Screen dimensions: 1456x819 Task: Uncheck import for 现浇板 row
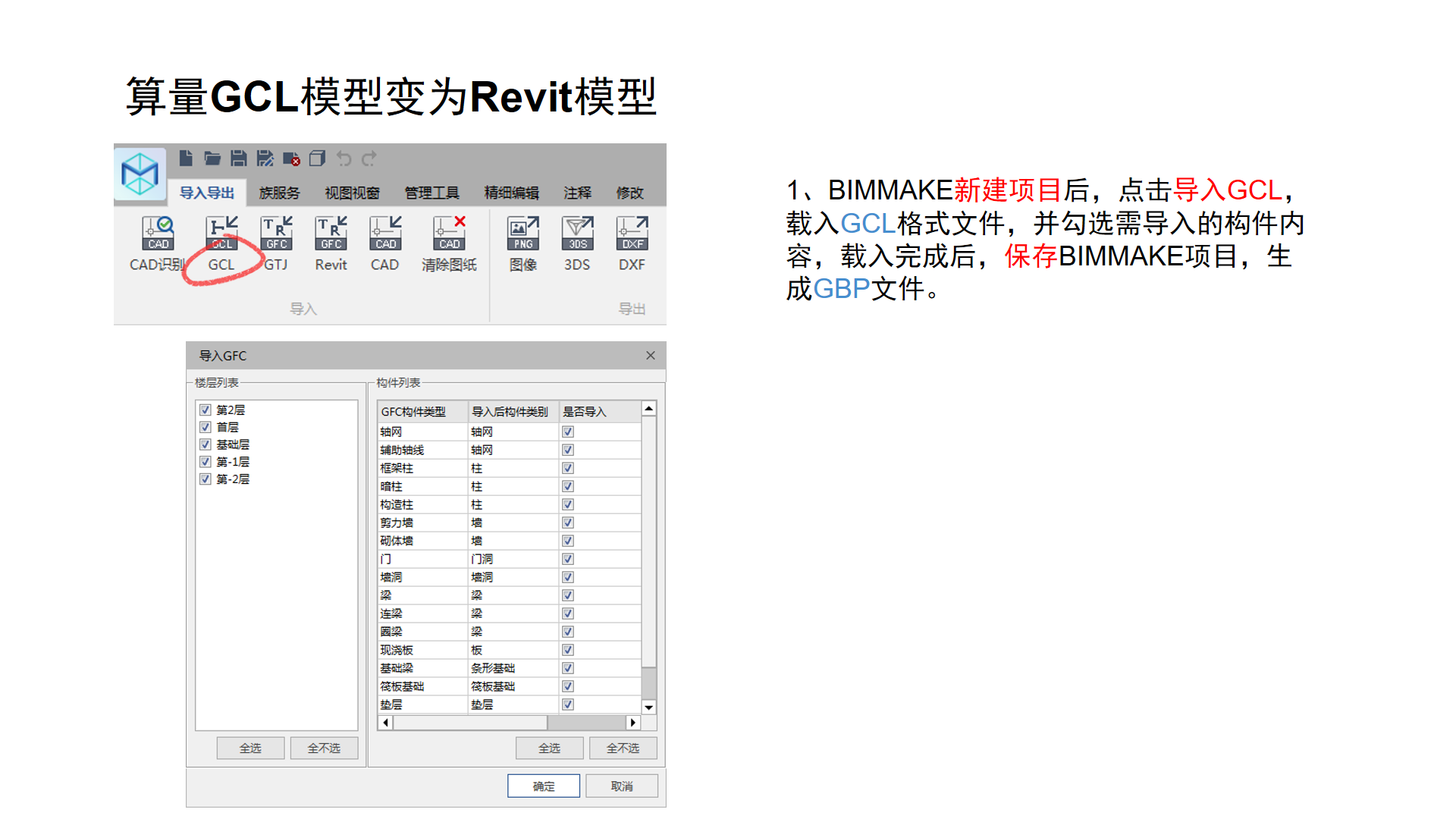568,650
